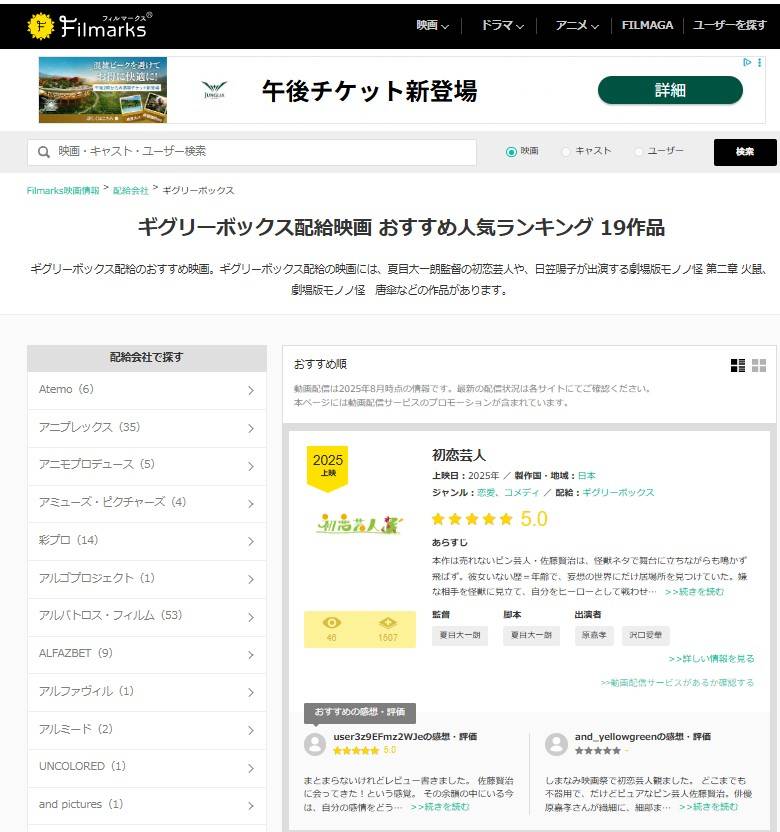
Task: Open the ad options dots icon
Action: point(760,62)
